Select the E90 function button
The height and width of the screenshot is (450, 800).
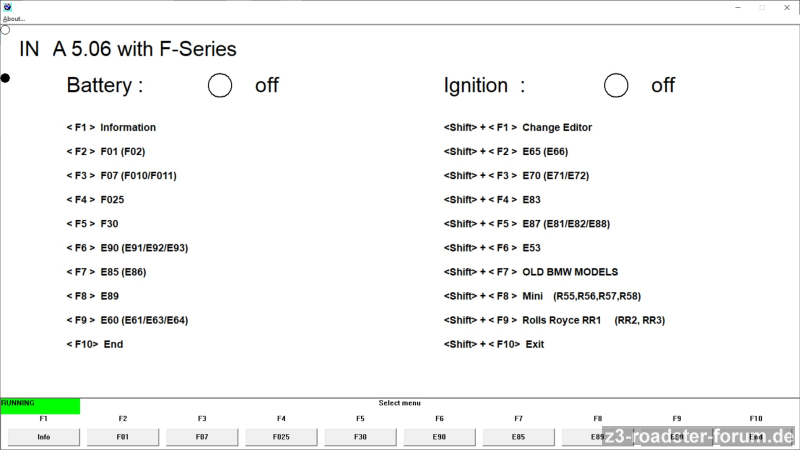pos(439,437)
